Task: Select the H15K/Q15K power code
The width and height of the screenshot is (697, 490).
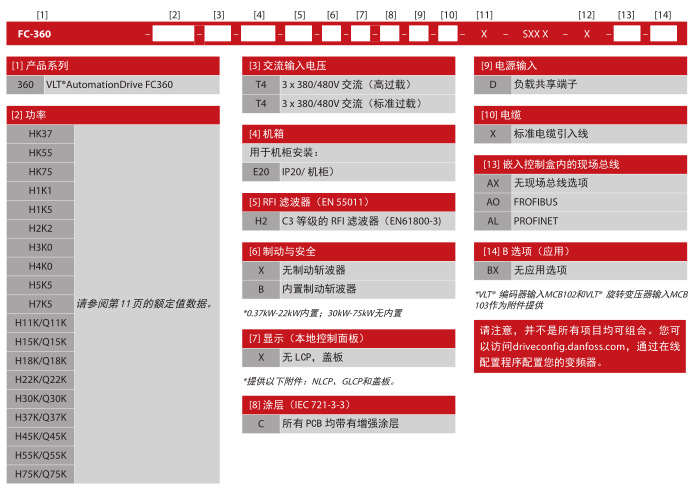Action: [40, 342]
